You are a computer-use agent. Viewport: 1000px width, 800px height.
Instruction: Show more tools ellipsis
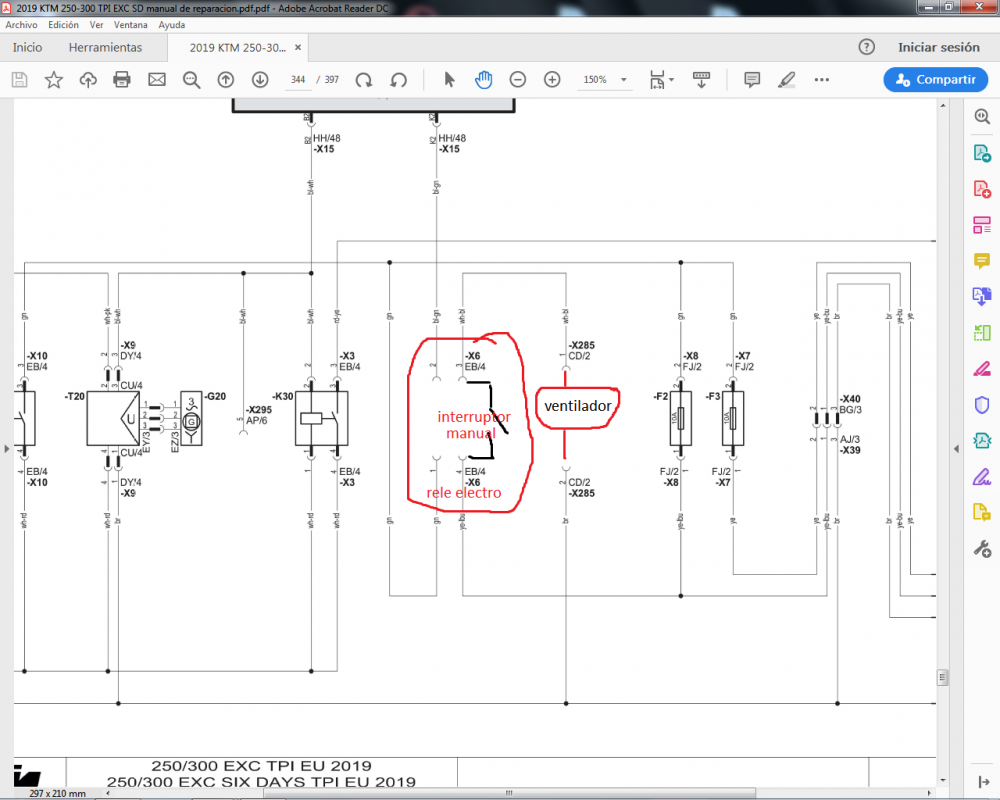(x=822, y=80)
